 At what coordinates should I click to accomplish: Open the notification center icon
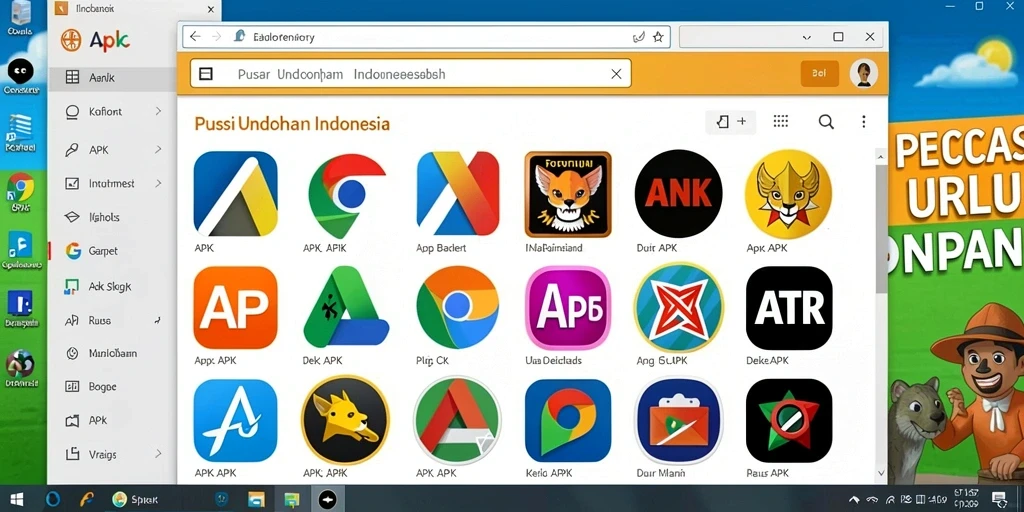pos(999,500)
